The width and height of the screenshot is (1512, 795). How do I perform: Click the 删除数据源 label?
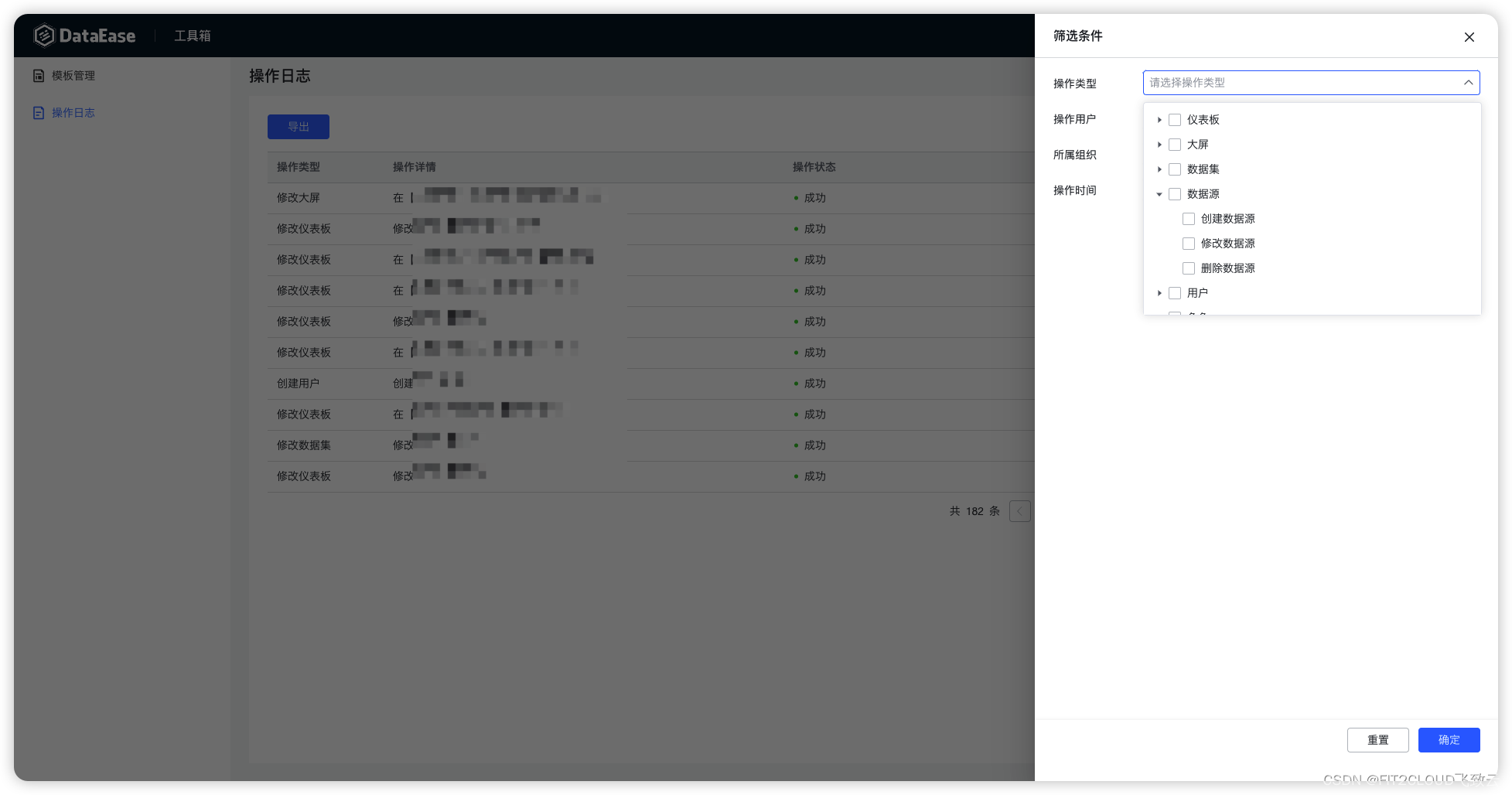(1228, 268)
